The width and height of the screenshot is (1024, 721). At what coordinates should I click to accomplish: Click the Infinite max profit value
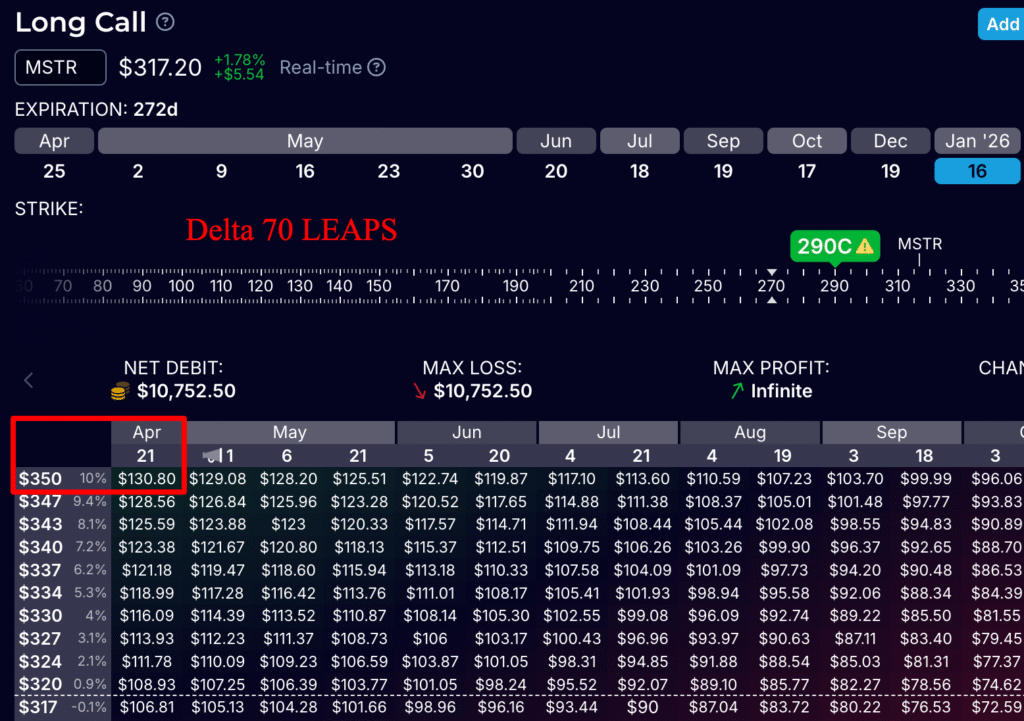(x=781, y=391)
